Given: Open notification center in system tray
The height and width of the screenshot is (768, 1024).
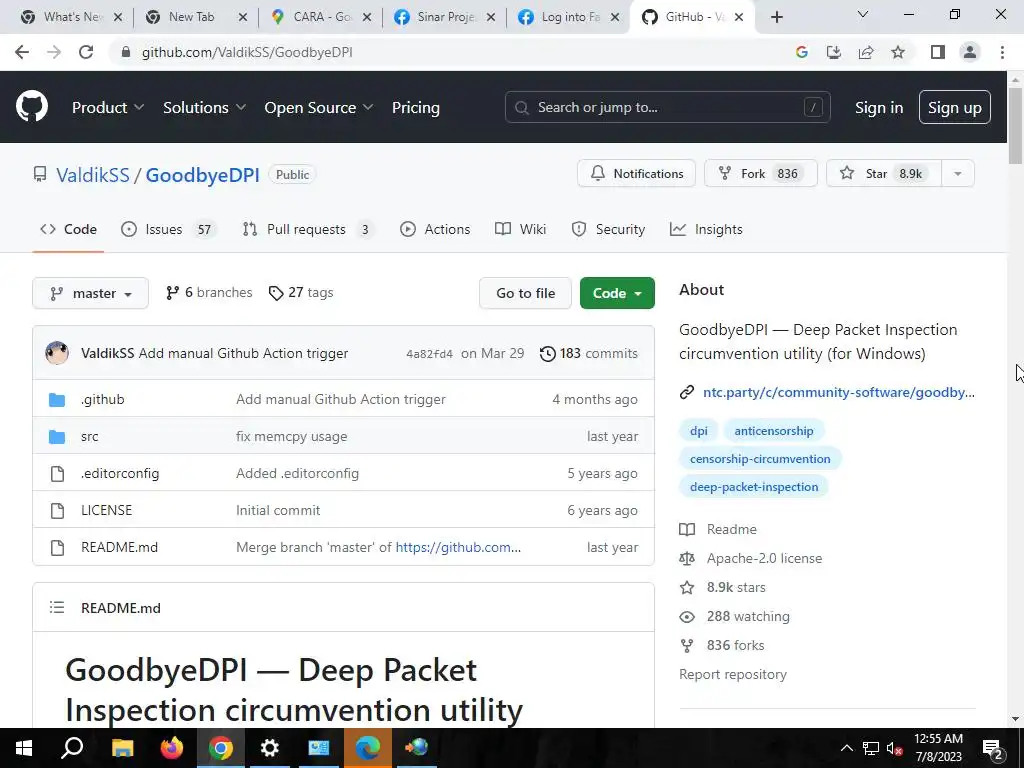Looking at the screenshot, I should click(x=993, y=748).
